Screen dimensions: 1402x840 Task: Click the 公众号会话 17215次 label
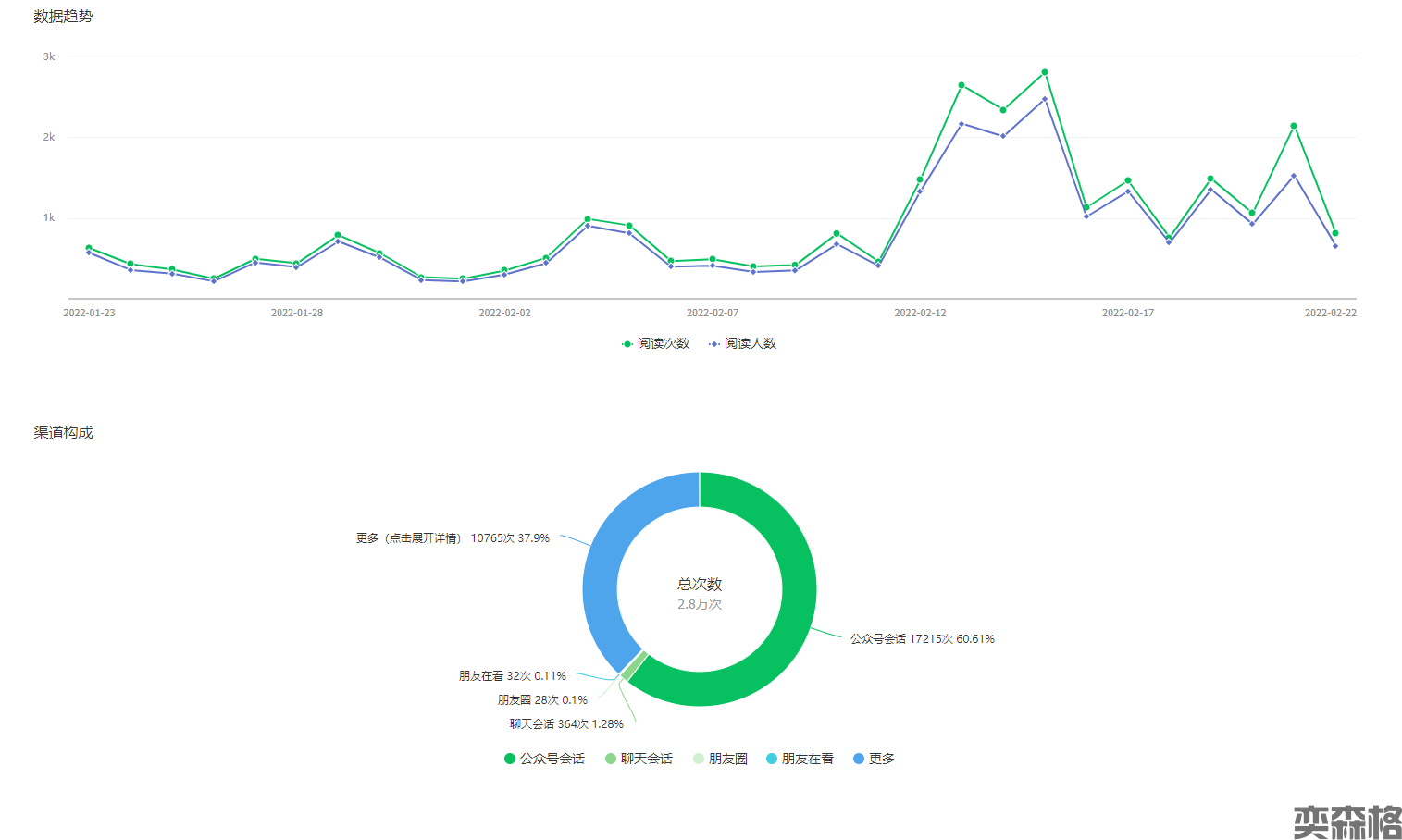tap(922, 639)
